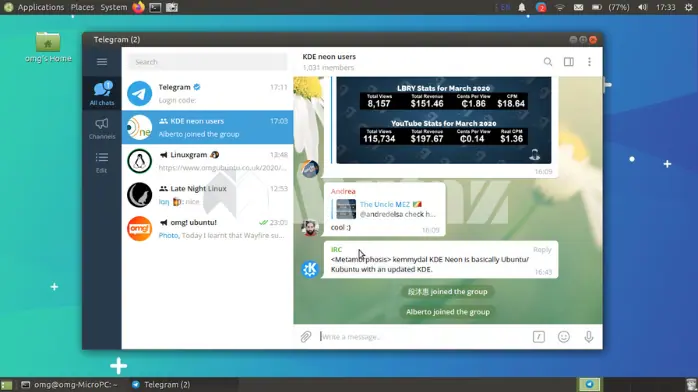Open the Telegram service chat
This screenshot has width=698, height=392.
pyautogui.click(x=207, y=93)
